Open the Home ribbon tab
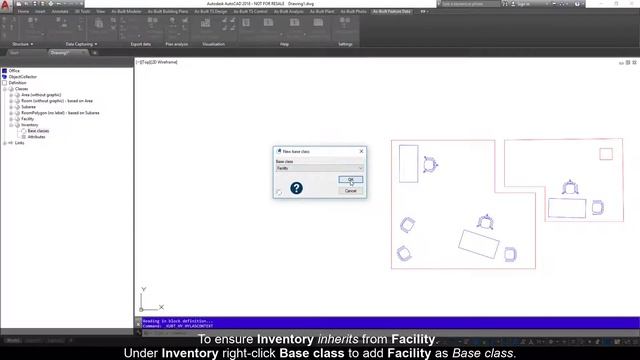Screen dimensions: 640x360 pos(23,11)
